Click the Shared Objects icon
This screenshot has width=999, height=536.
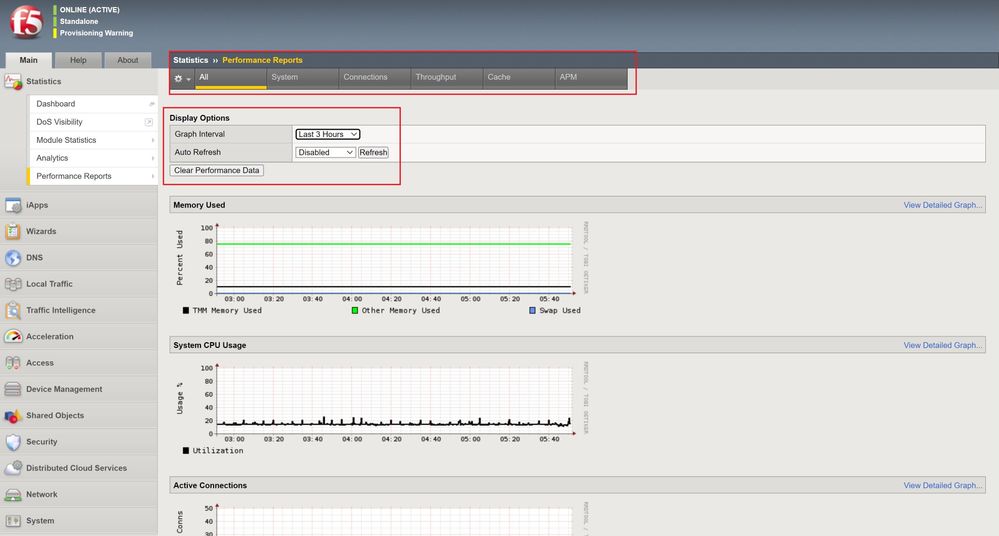point(13,416)
